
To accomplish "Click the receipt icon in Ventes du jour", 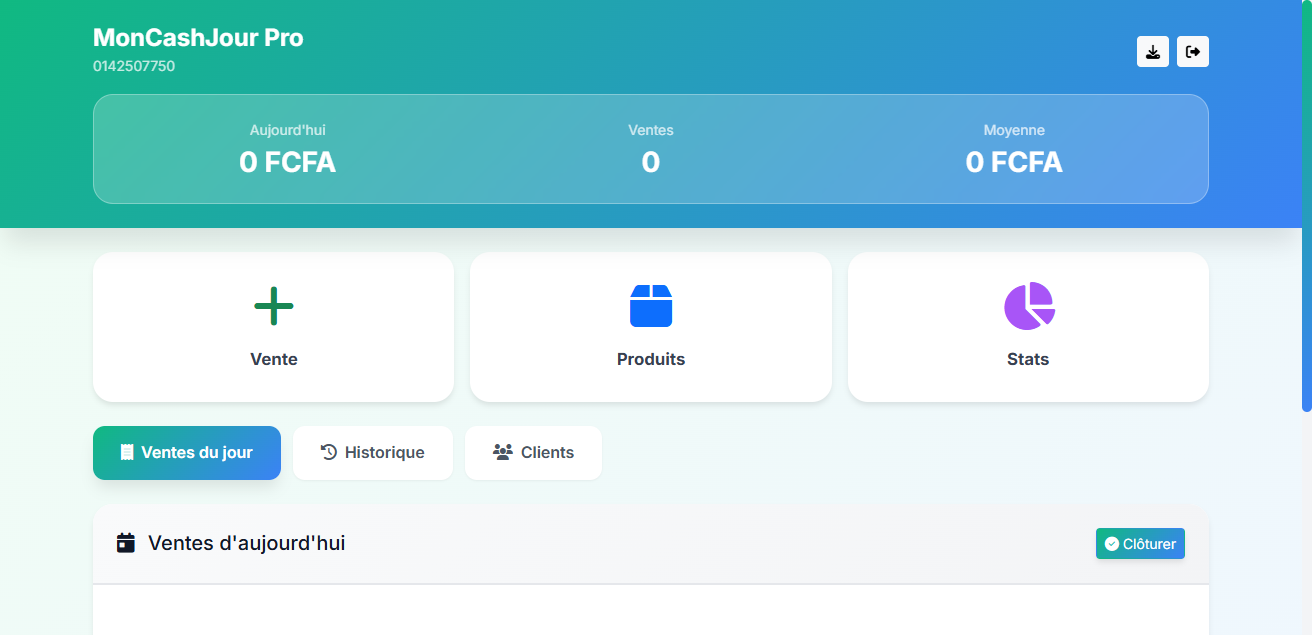I will [x=127, y=452].
